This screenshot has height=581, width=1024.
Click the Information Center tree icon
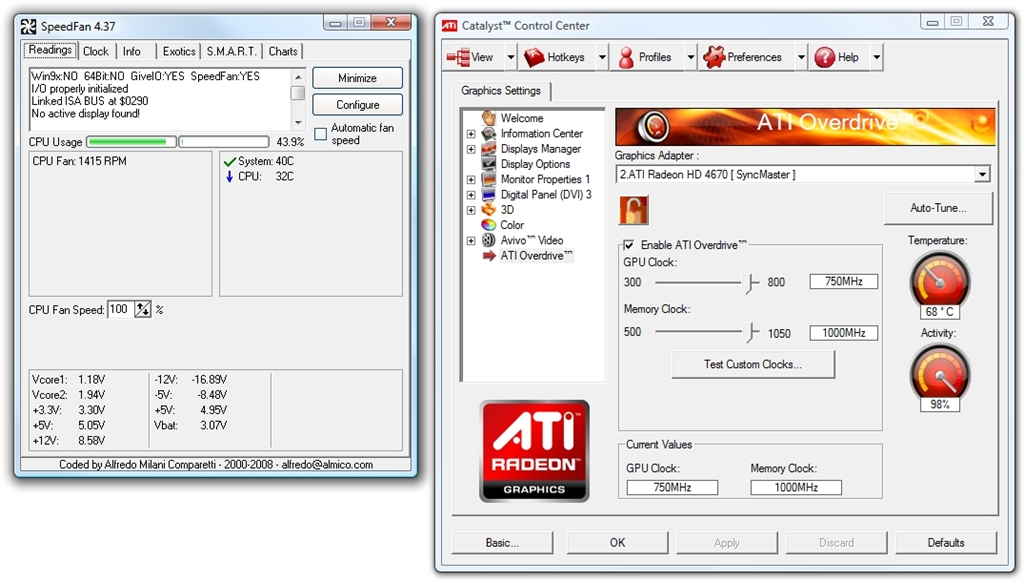(x=488, y=133)
